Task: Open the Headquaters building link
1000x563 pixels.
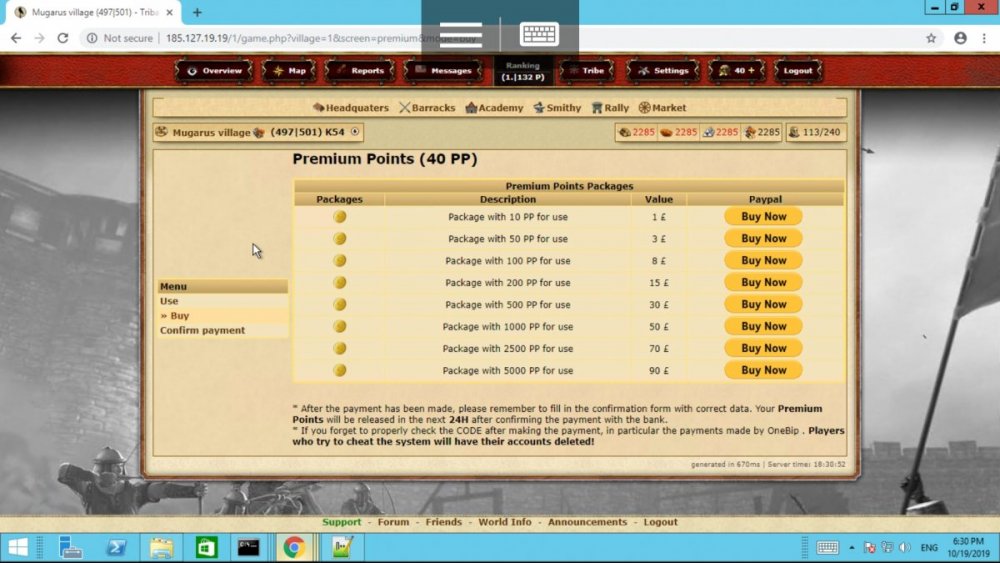Action: click(x=351, y=108)
